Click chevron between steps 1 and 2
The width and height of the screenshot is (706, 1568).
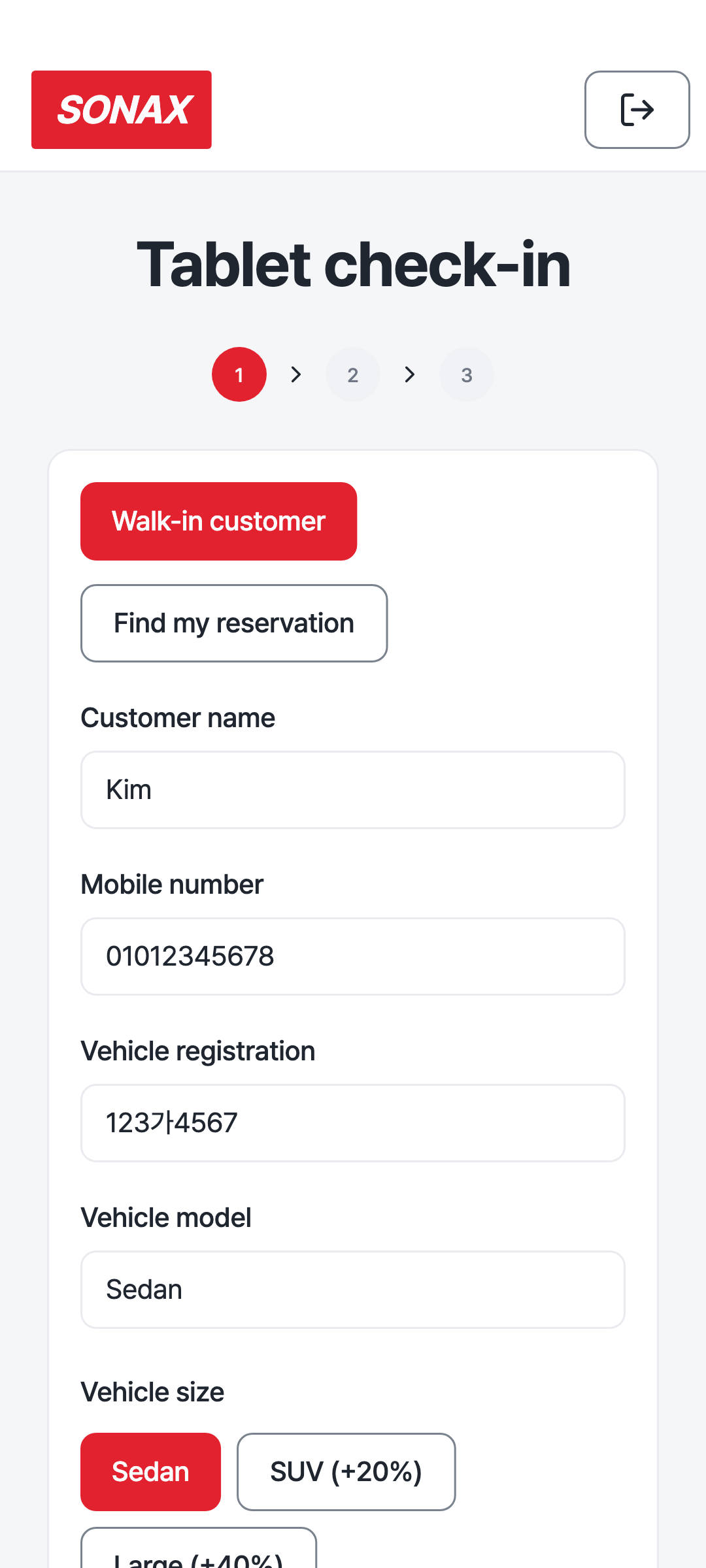(296, 374)
